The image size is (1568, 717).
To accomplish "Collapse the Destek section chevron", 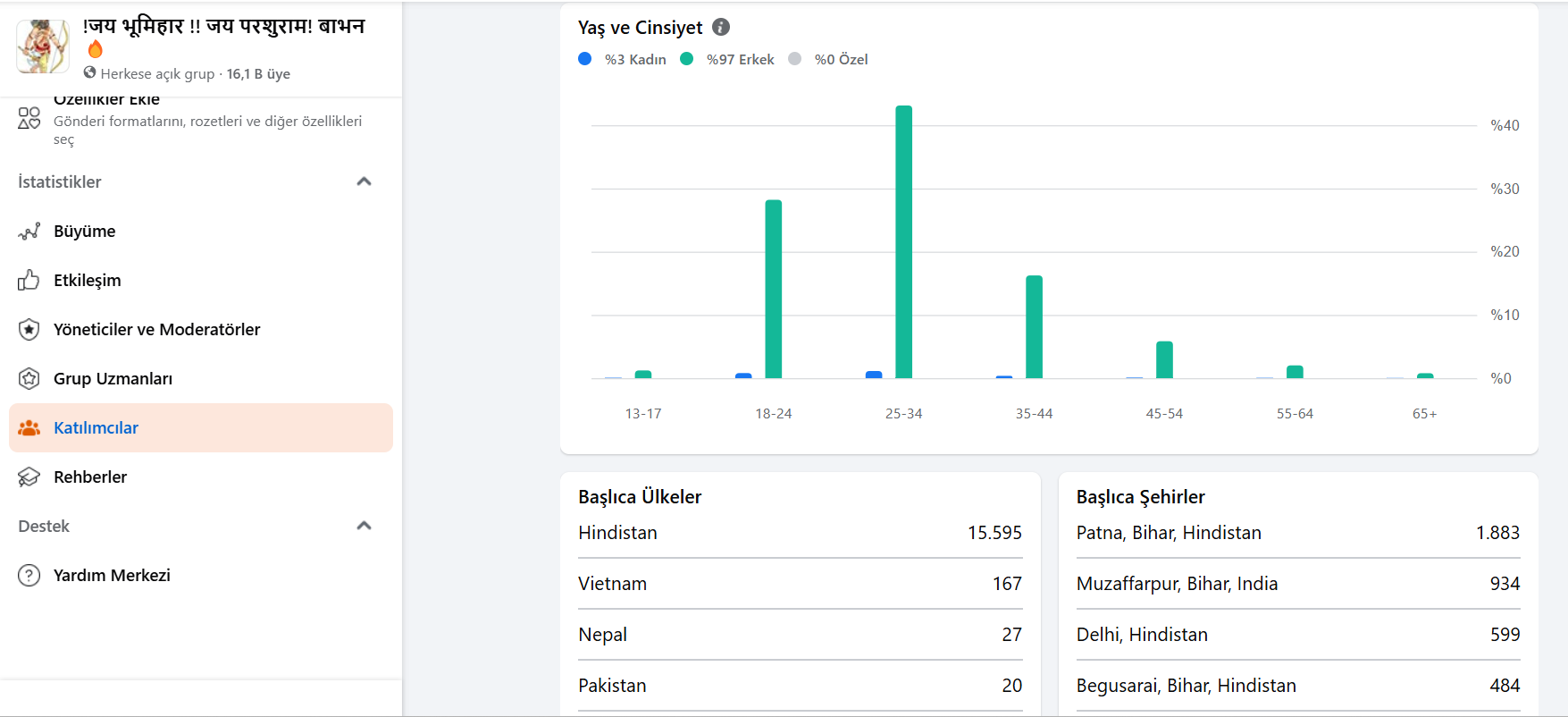I will (x=364, y=526).
